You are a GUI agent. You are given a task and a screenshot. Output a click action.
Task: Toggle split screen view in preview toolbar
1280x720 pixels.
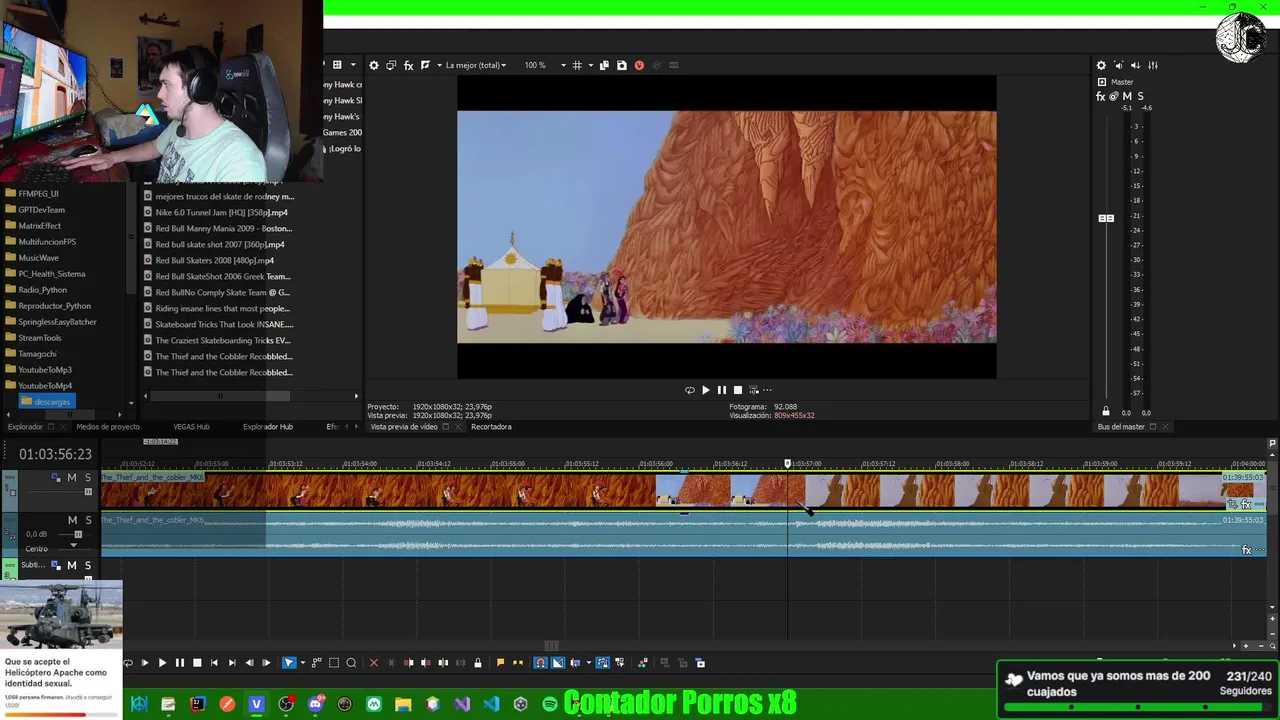(425, 65)
